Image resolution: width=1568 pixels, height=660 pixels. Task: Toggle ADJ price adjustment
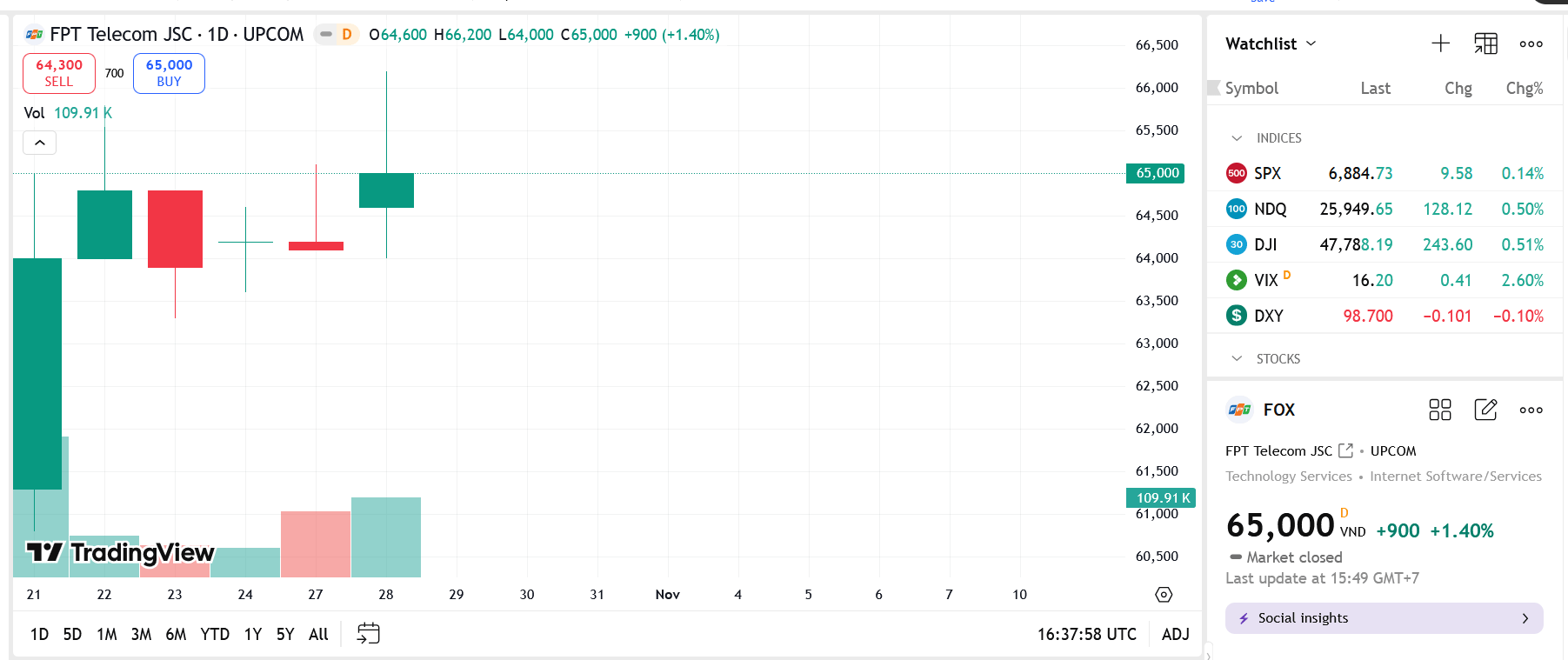click(x=1175, y=634)
